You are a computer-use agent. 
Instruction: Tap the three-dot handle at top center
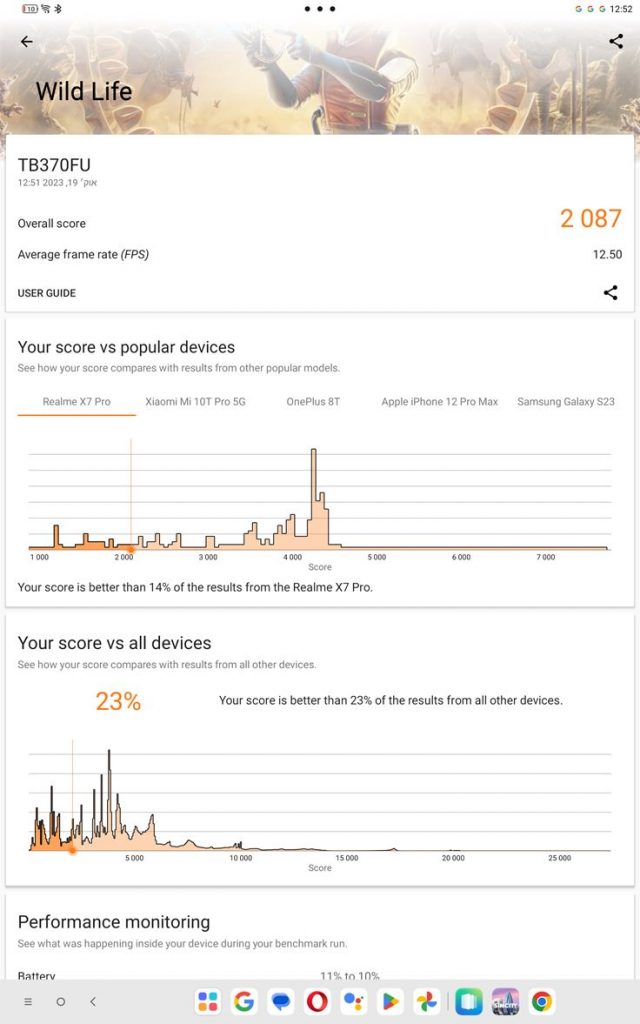tap(320, 9)
